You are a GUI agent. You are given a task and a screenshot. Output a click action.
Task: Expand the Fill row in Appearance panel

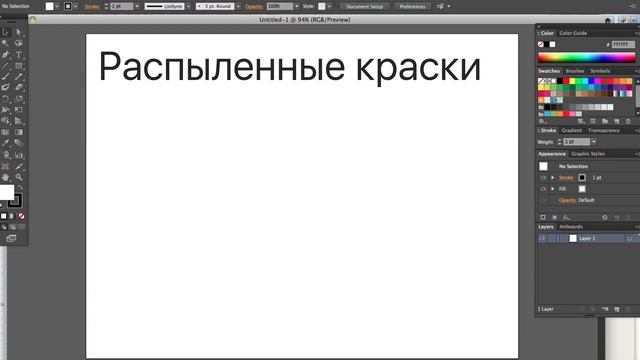pyautogui.click(x=553, y=189)
